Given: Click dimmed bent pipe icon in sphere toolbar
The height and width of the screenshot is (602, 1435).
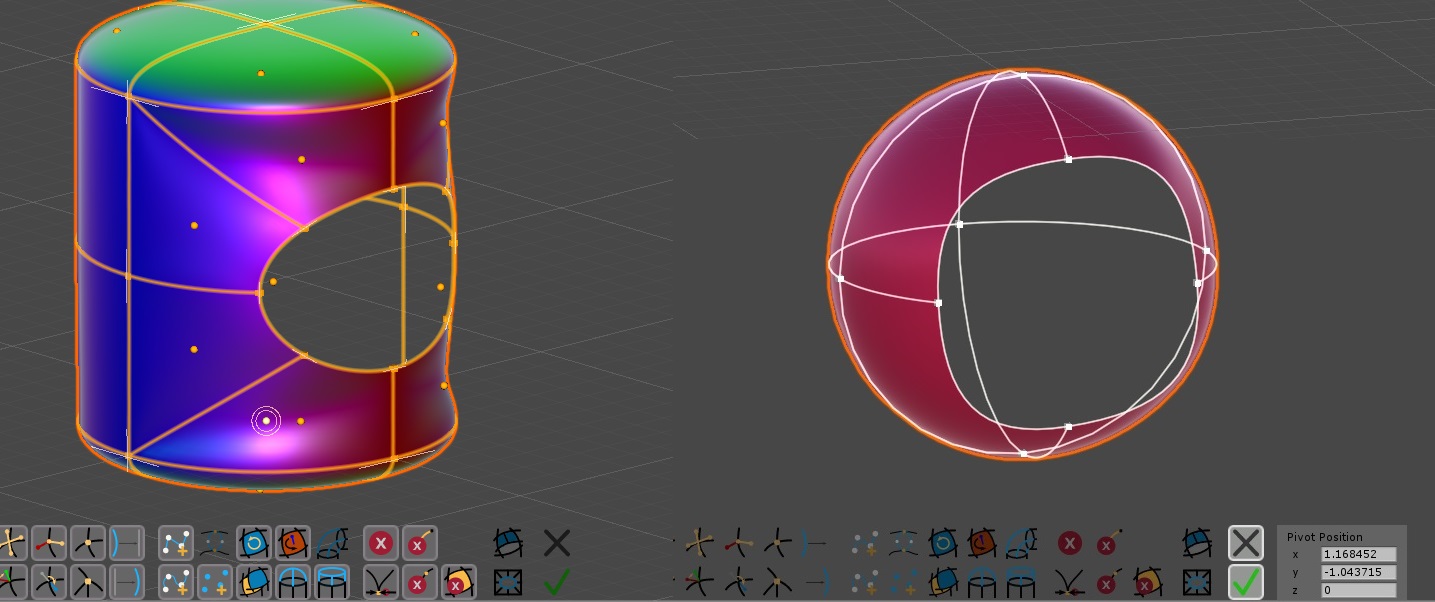Looking at the screenshot, I should [x=1021, y=544].
